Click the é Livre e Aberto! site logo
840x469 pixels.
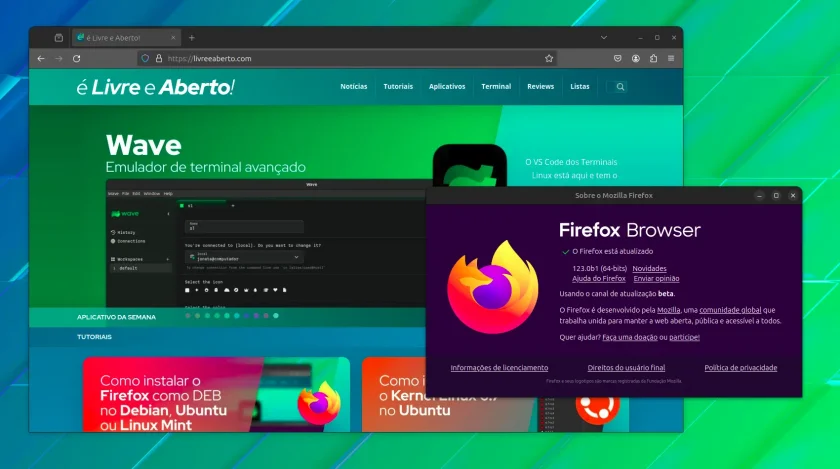pyautogui.click(x=155, y=87)
